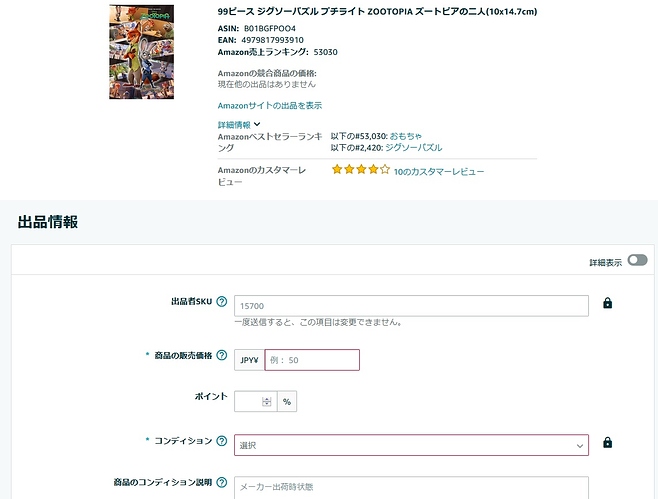Focus the 商品のコンディション説明 text field
The image size is (658, 499).
point(411,487)
